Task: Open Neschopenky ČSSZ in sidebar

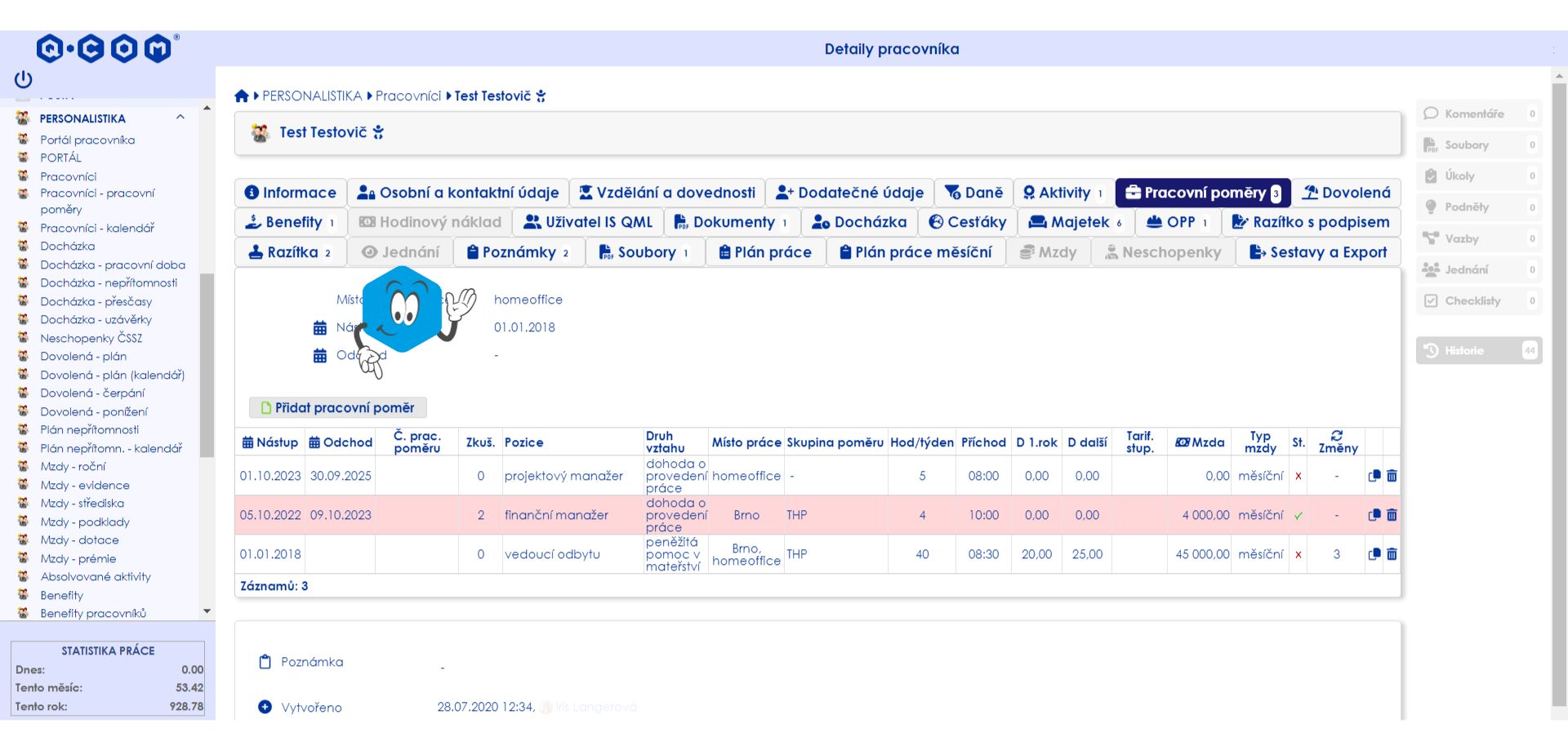Action: click(x=91, y=338)
